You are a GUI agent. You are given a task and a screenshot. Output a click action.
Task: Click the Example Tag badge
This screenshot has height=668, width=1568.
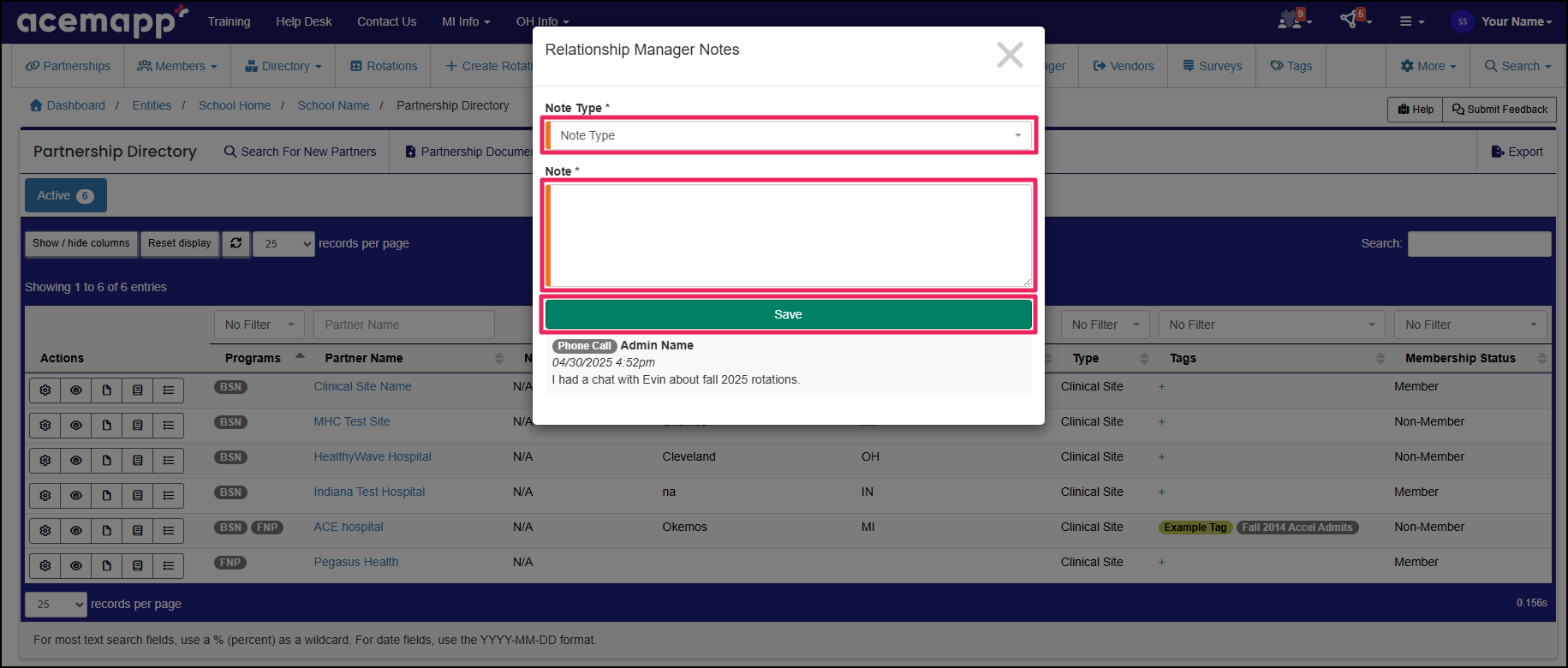point(1195,528)
